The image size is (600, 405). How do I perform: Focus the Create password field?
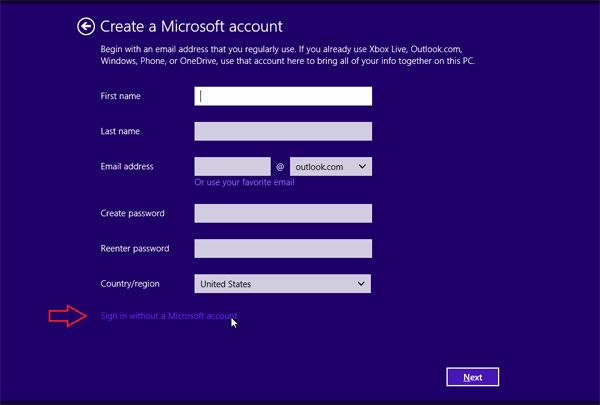coord(283,213)
